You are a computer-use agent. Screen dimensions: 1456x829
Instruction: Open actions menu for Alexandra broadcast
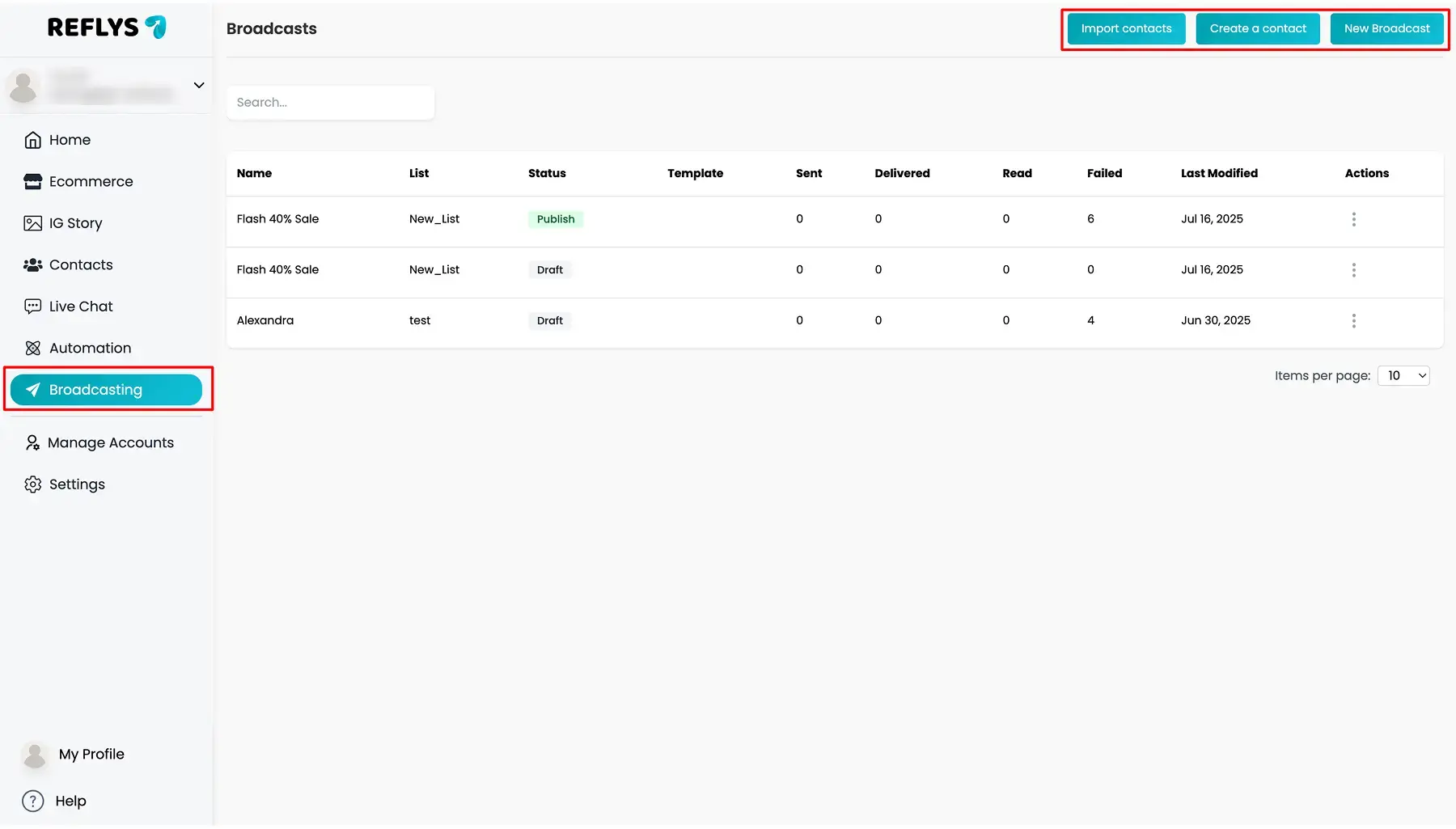(1353, 321)
